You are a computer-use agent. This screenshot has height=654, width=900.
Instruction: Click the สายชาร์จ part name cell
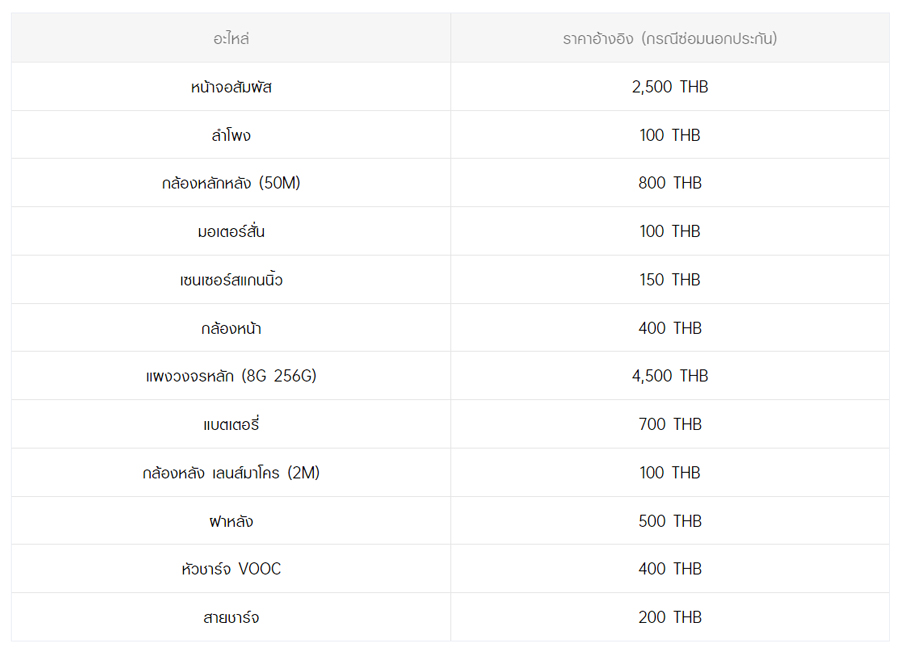[x=231, y=617]
